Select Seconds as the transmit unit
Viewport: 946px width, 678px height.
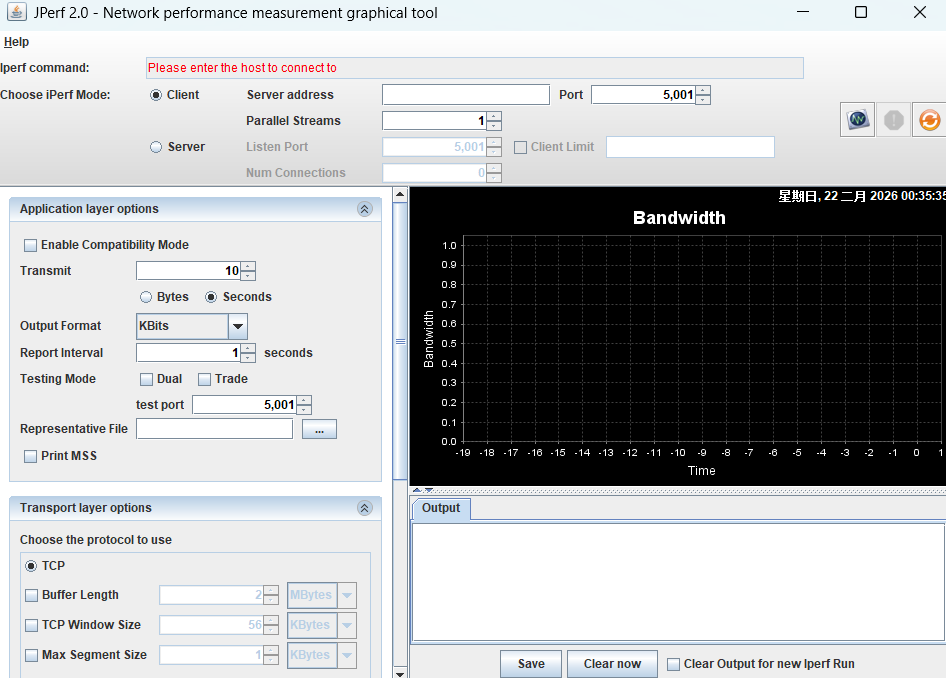point(211,297)
